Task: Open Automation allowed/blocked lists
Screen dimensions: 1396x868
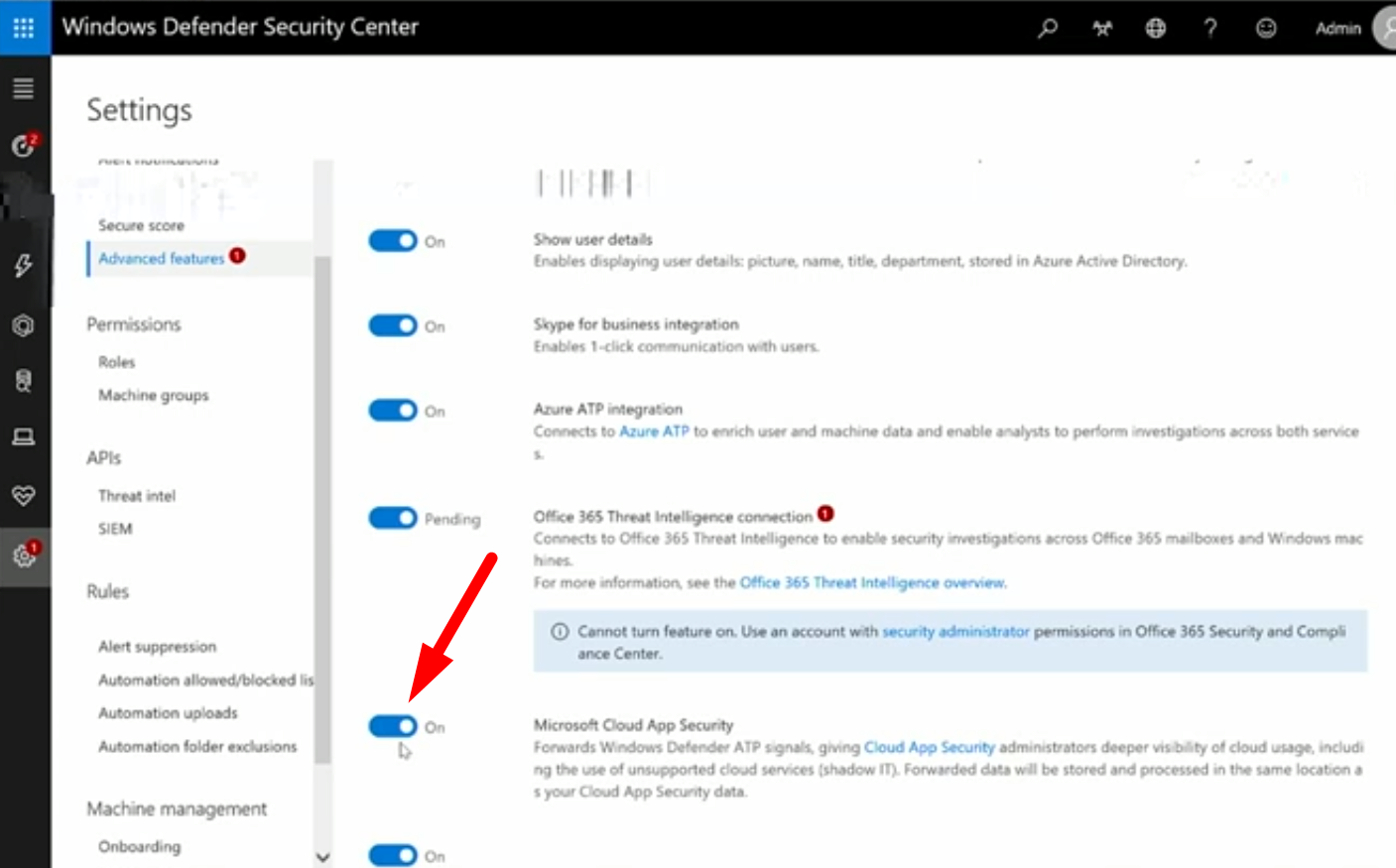Action: pos(205,680)
